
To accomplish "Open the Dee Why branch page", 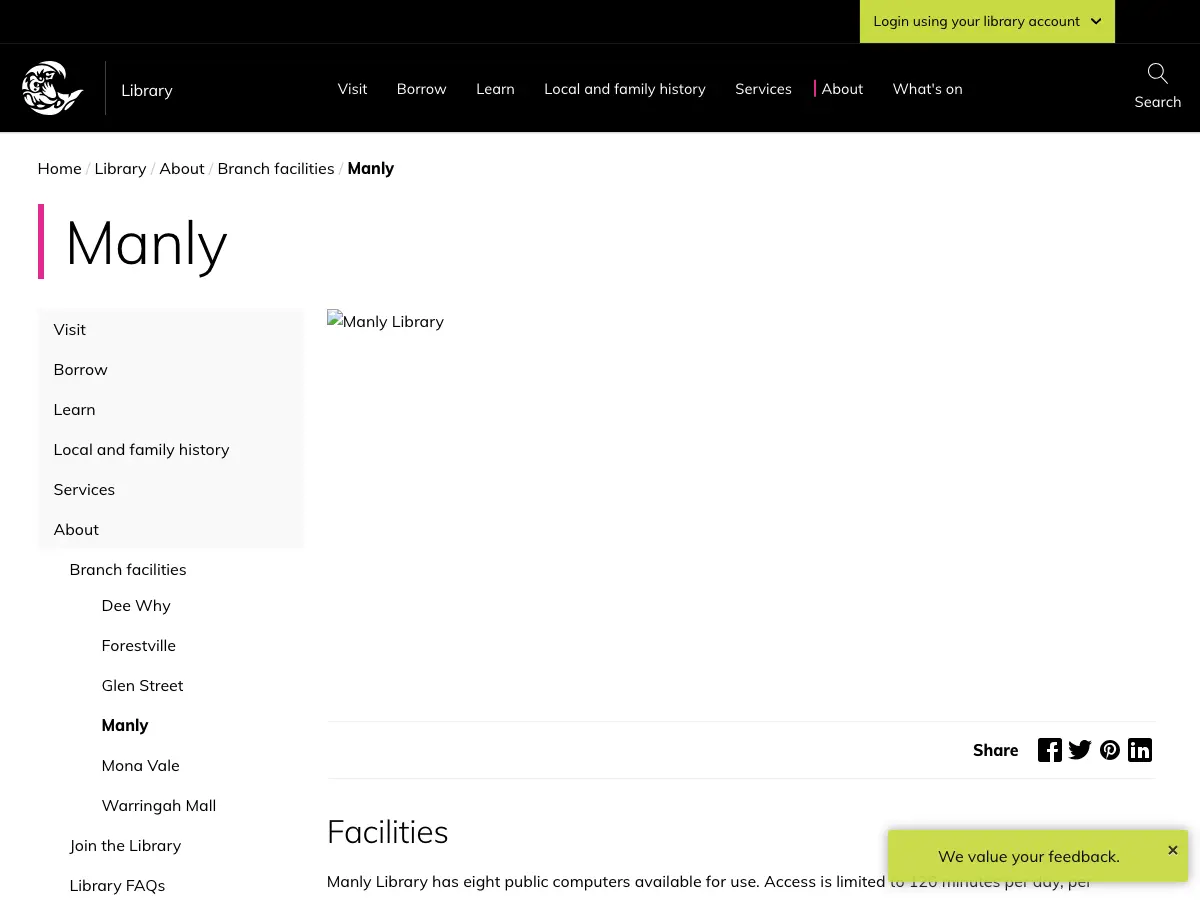I will 136,605.
